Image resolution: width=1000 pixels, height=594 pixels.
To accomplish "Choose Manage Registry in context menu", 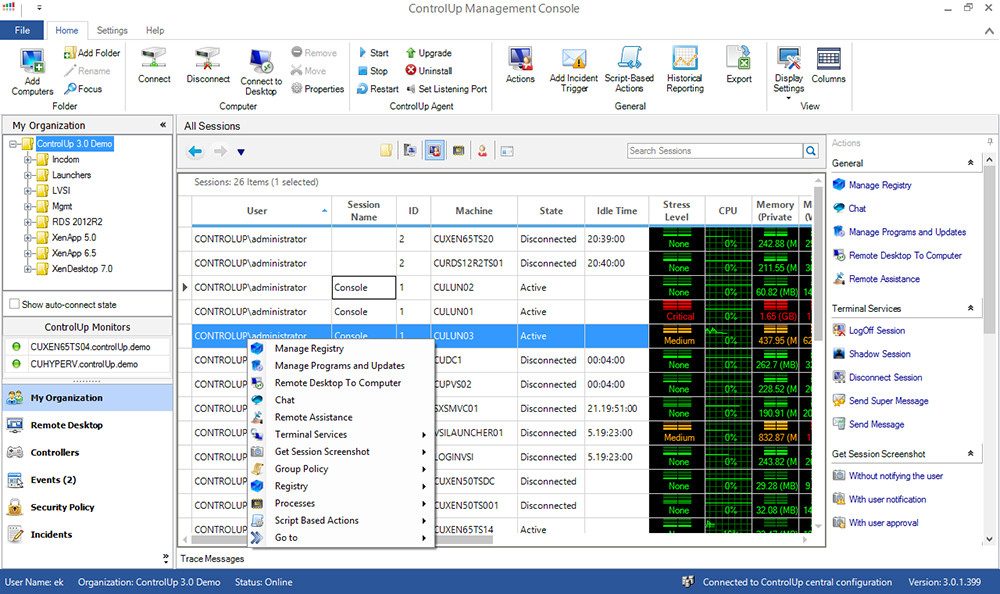I will click(x=341, y=348).
